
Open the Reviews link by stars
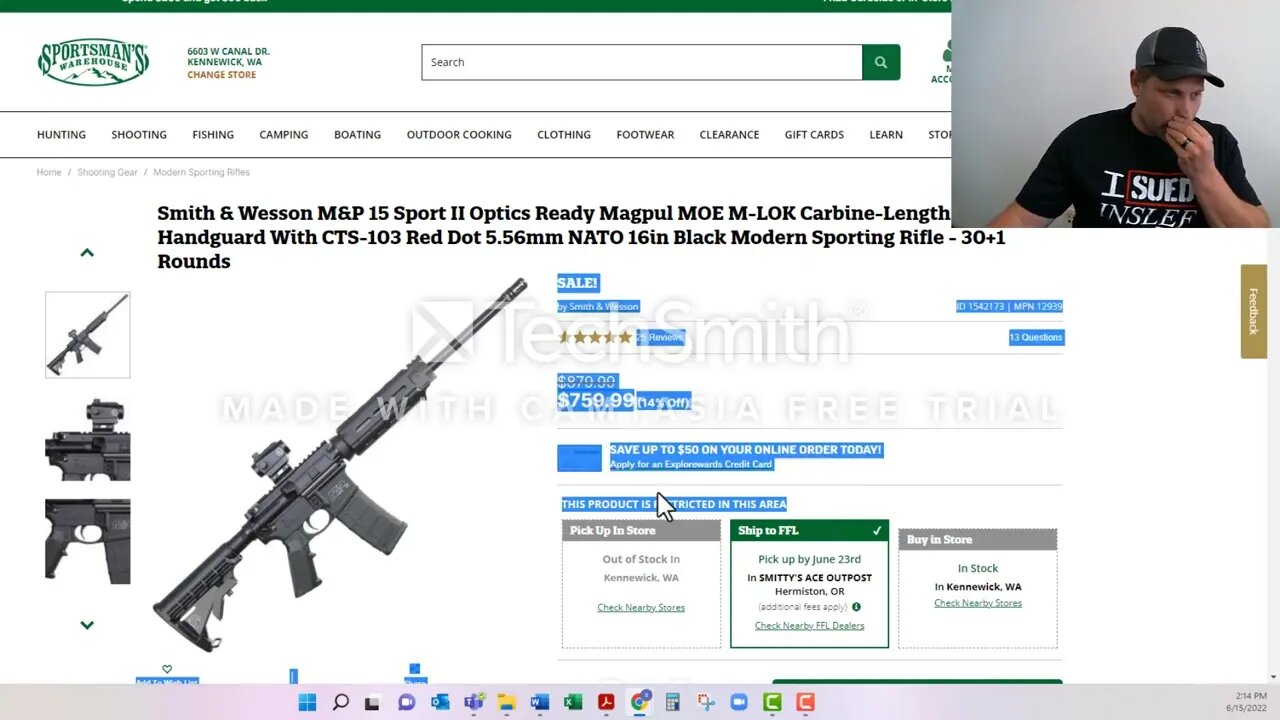click(660, 338)
